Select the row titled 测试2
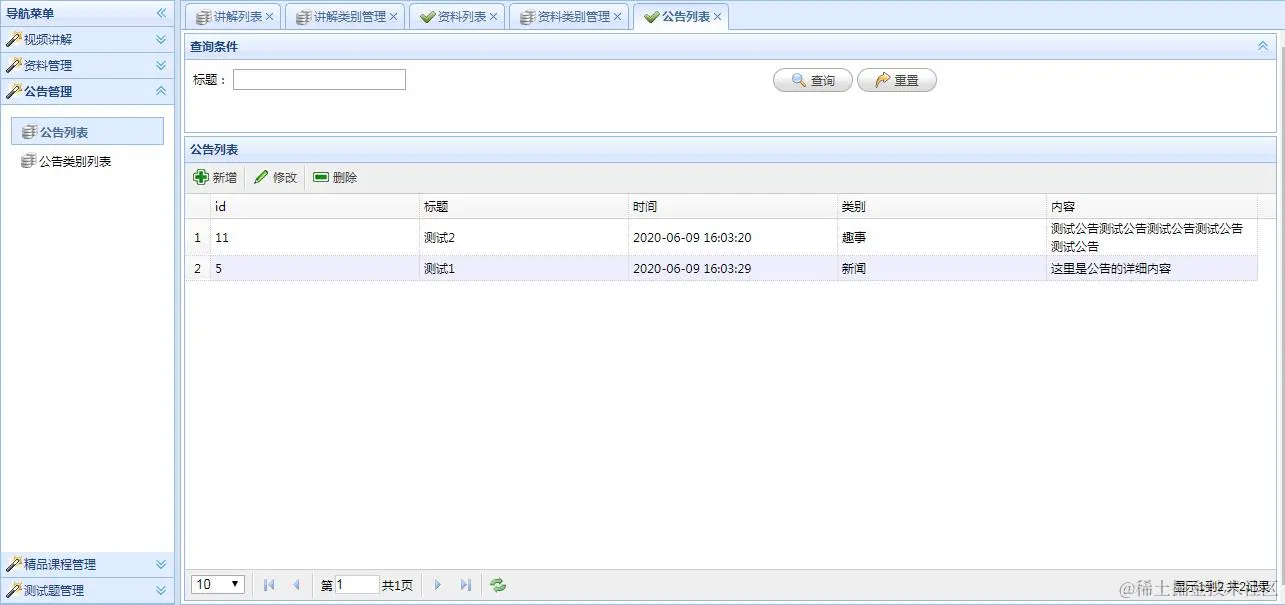 pos(721,238)
